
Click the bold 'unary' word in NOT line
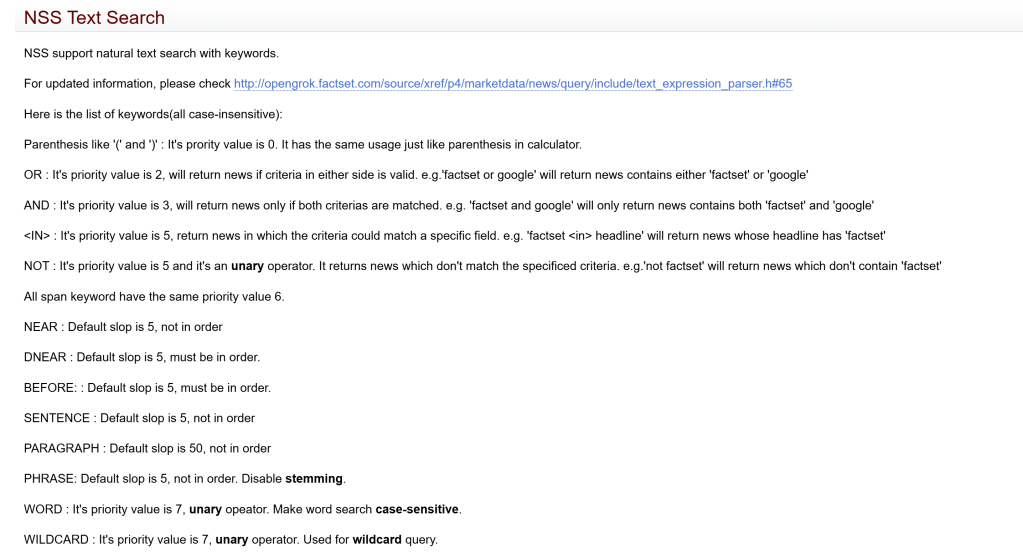(247, 266)
